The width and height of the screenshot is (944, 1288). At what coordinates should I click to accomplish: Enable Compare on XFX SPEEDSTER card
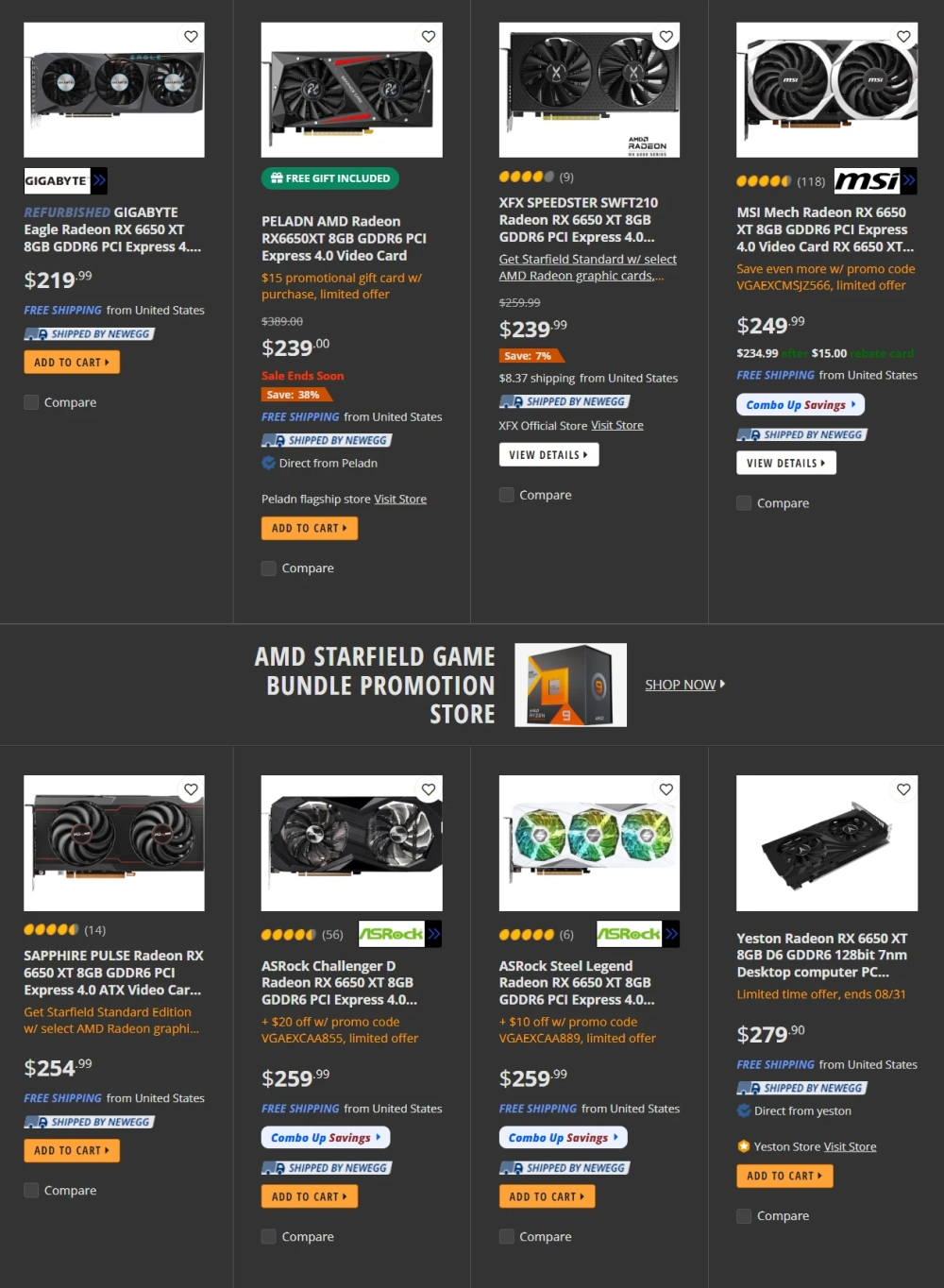coord(507,495)
